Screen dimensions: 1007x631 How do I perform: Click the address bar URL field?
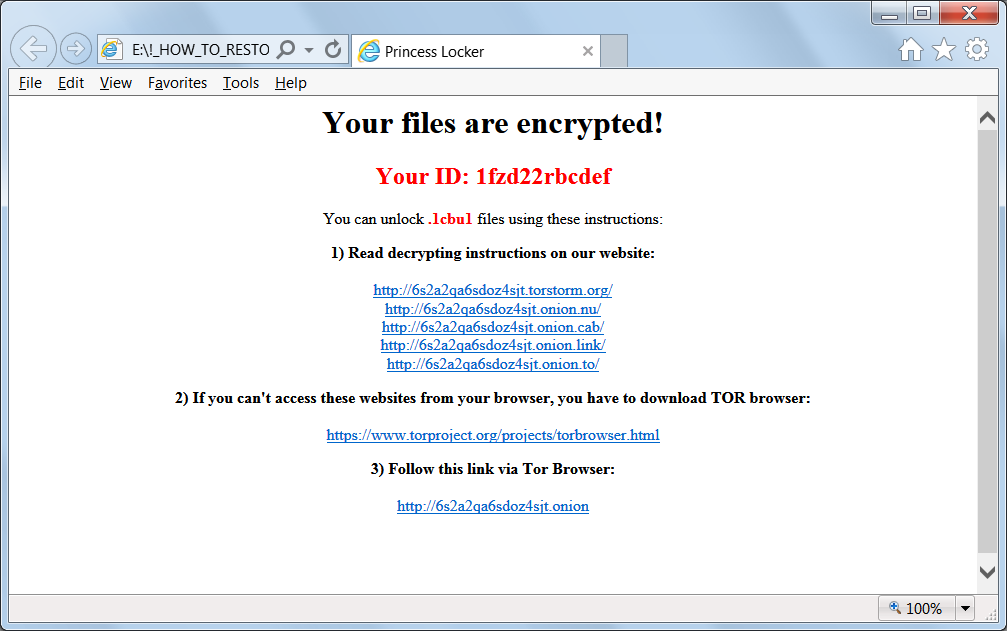200,50
